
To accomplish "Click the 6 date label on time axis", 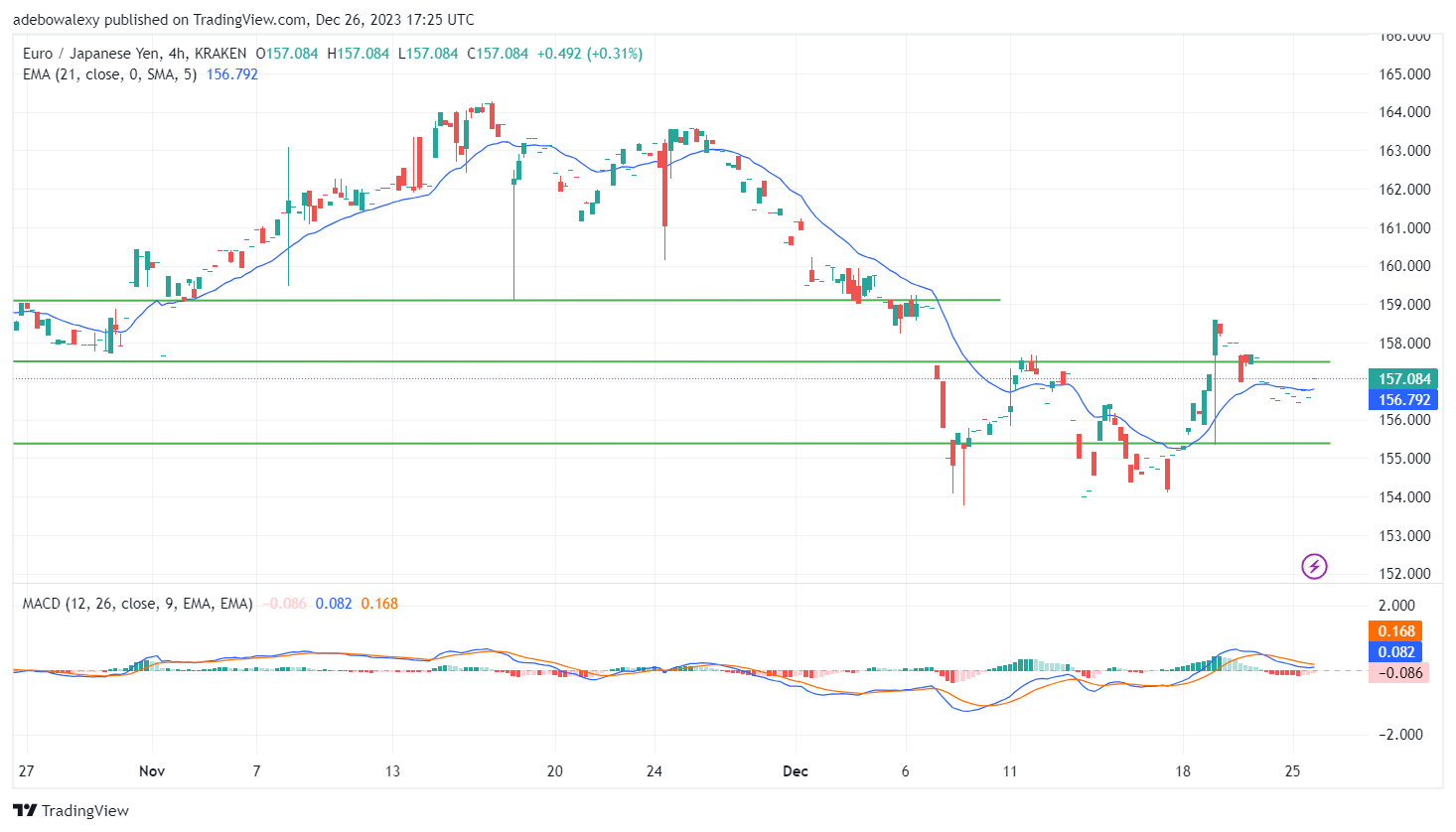I will (x=905, y=771).
